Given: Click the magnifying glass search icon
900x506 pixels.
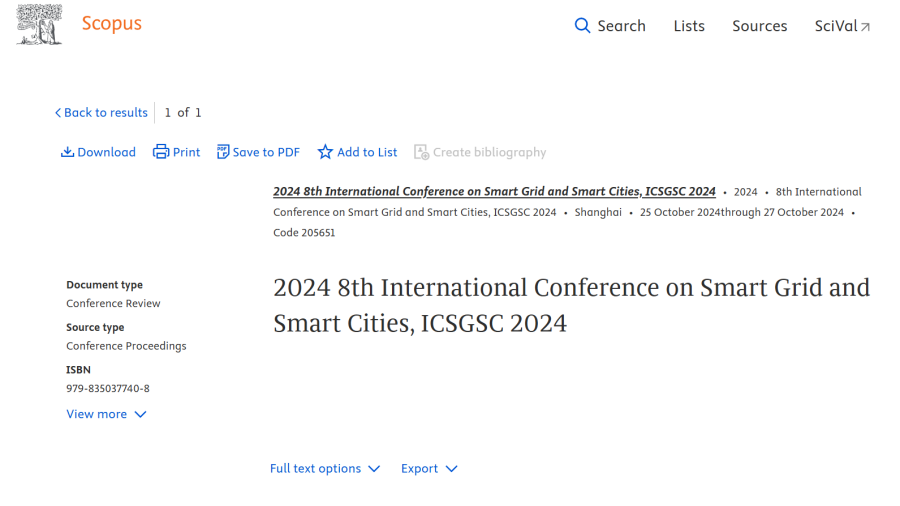Looking at the screenshot, I should pyautogui.click(x=582, y=26).
